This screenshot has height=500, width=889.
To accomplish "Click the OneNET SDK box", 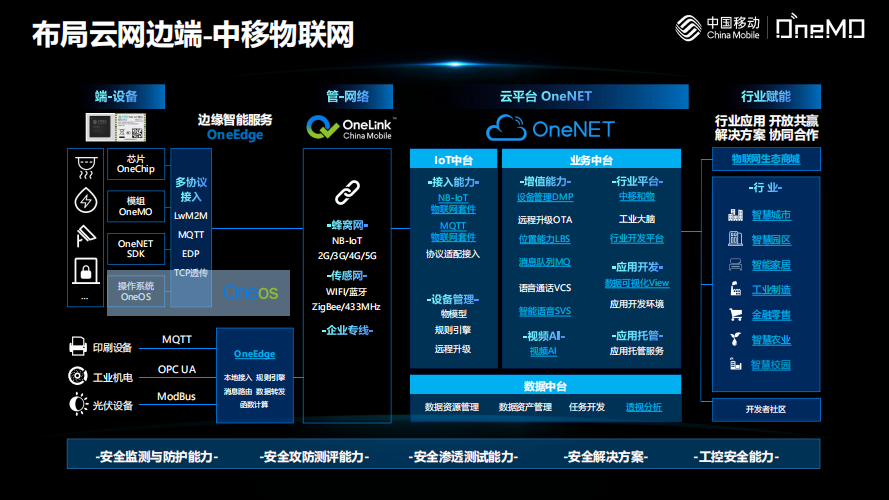I will click(136, 249).
